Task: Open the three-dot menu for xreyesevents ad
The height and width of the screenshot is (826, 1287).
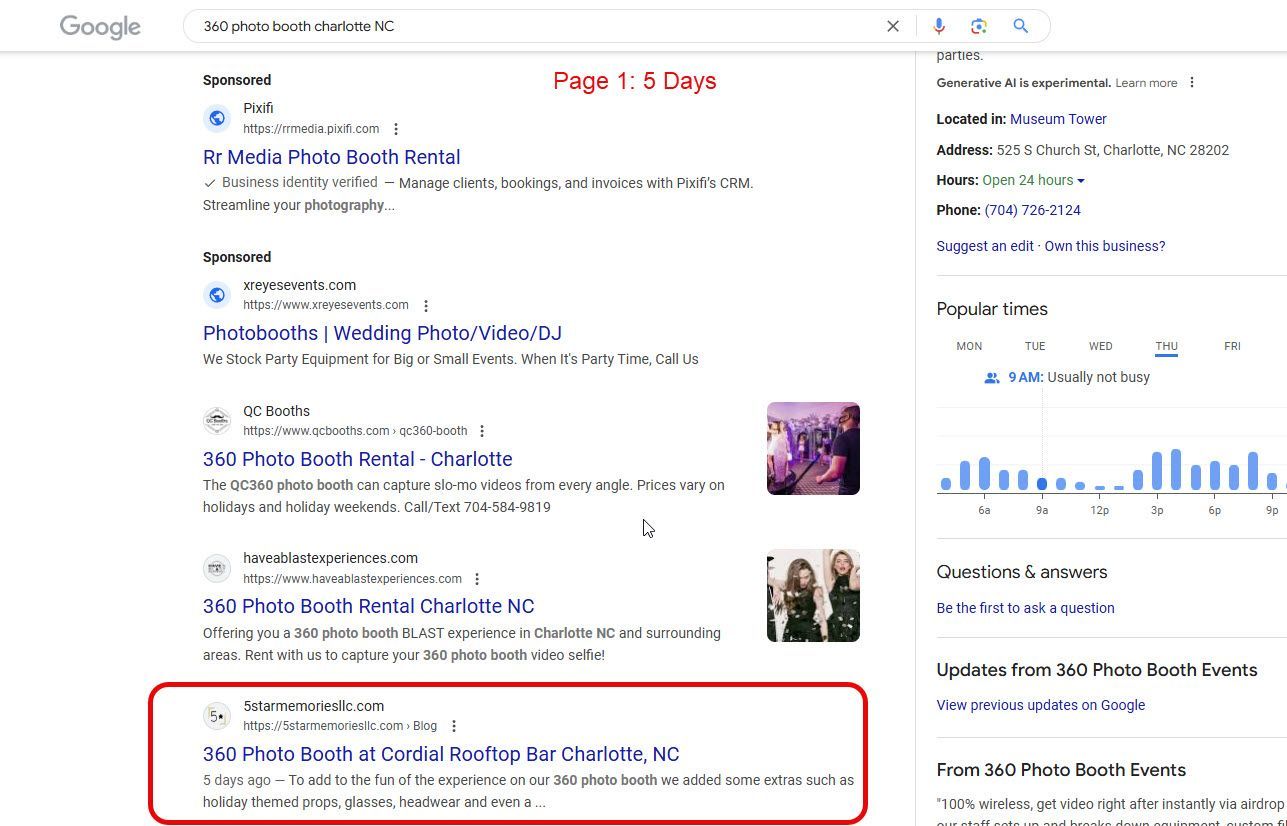Action: tap(426, 306)
